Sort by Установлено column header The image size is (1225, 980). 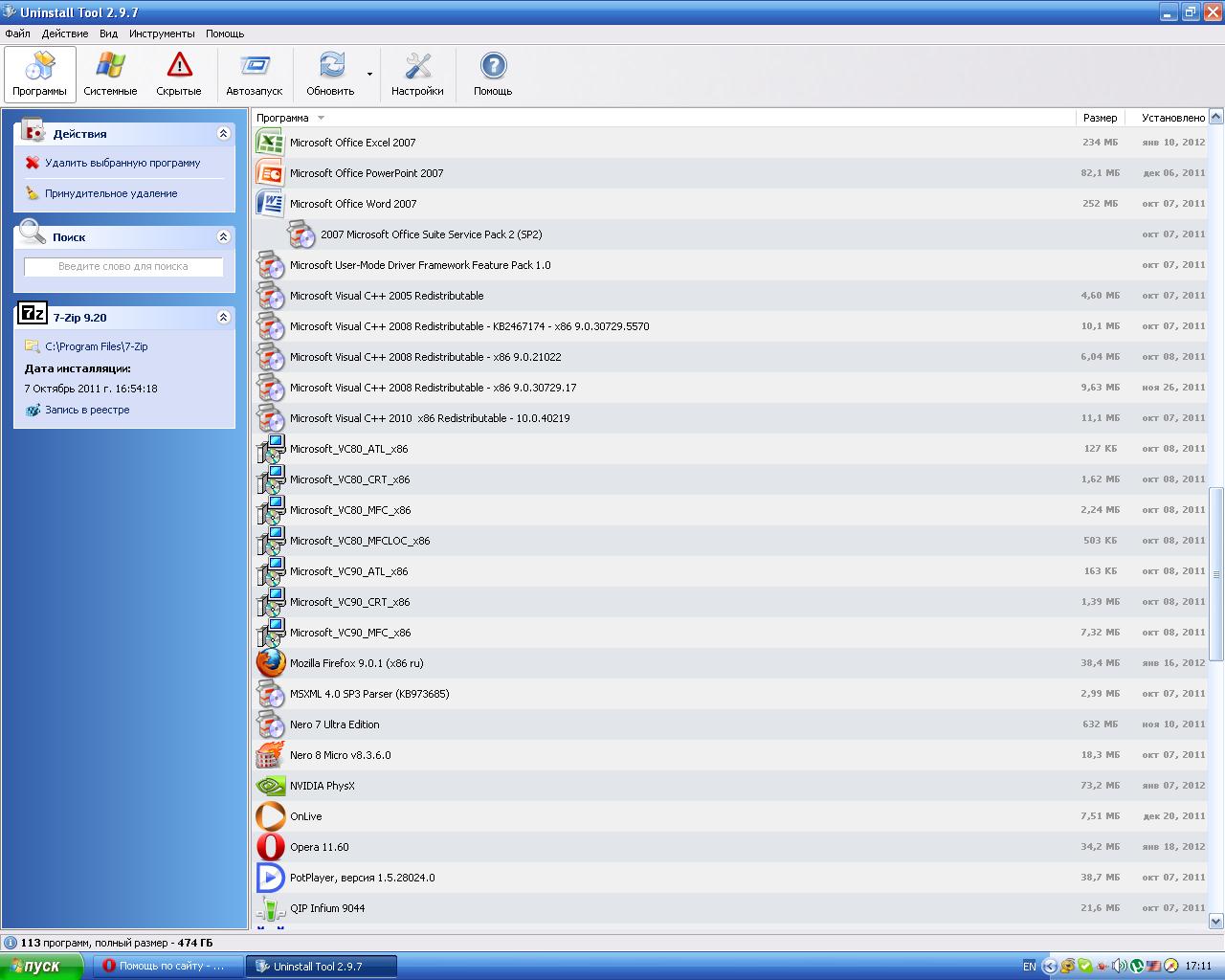(1166, 118)
